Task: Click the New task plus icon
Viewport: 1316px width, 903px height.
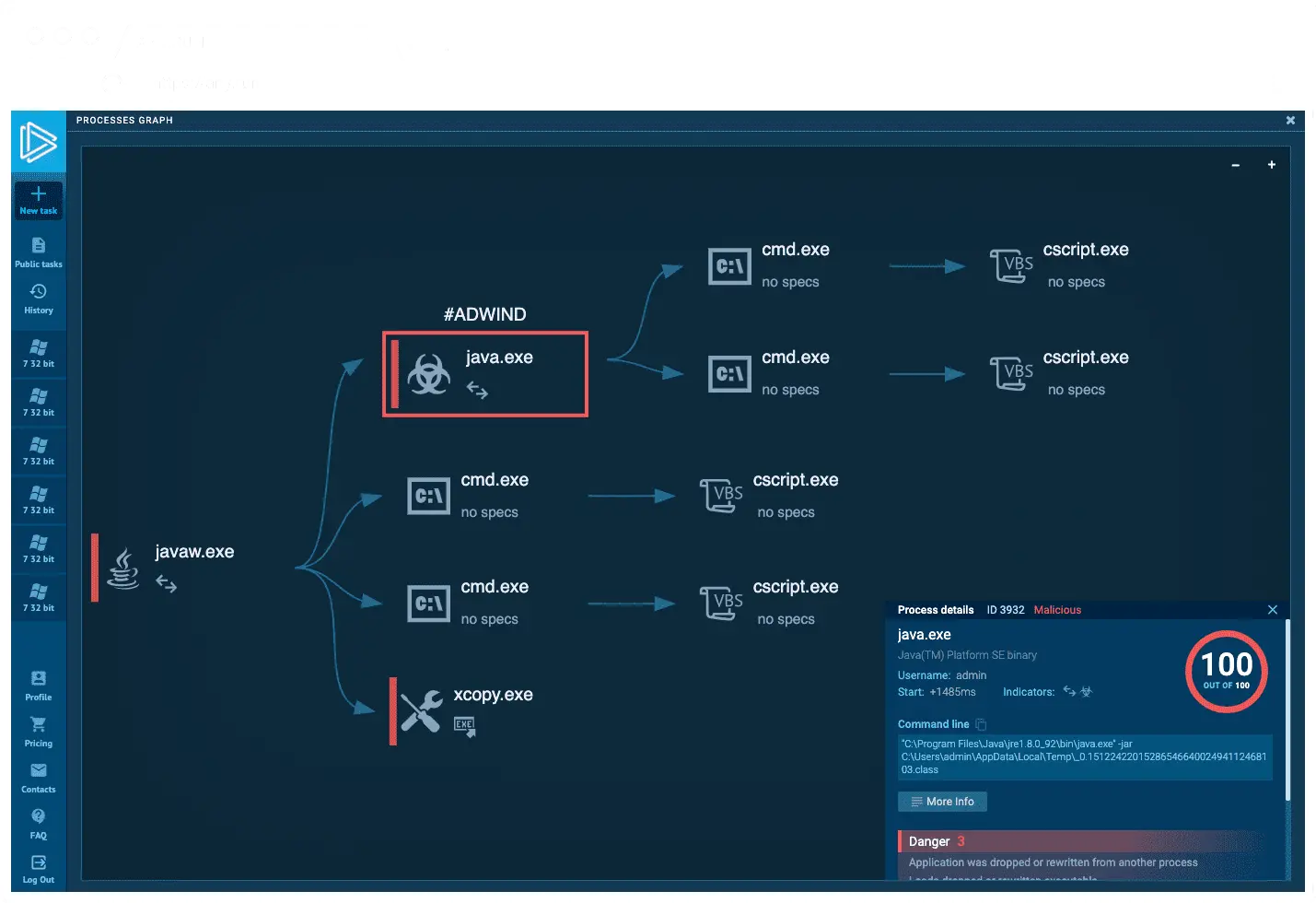Action: click(x=38, y=194)
